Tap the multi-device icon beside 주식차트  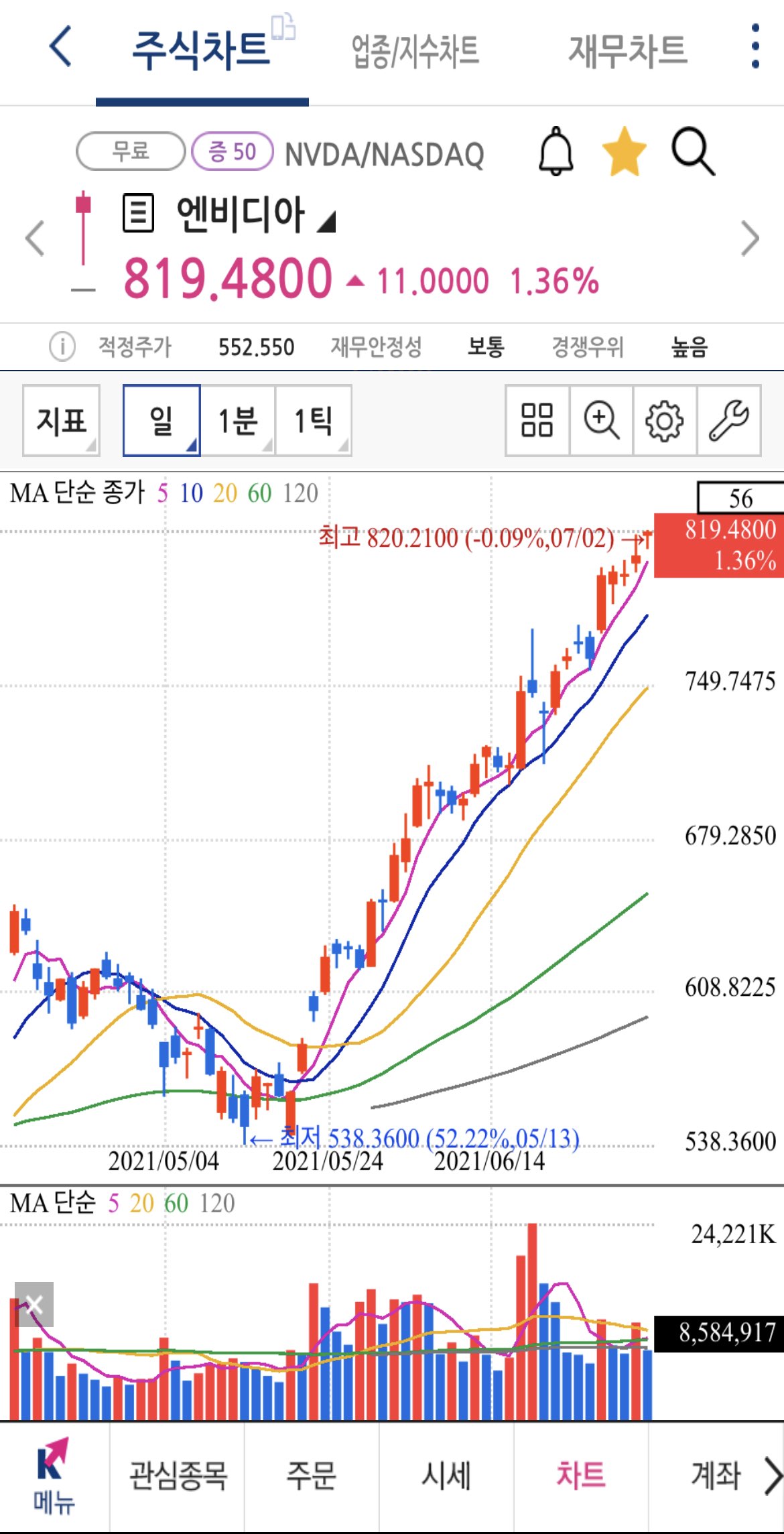[x=283, y=27]
